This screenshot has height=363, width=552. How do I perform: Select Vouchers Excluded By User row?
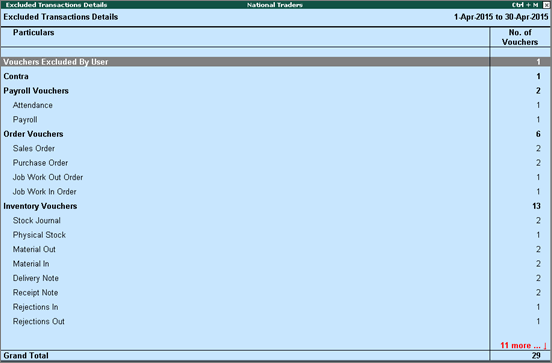coord(276,62)
